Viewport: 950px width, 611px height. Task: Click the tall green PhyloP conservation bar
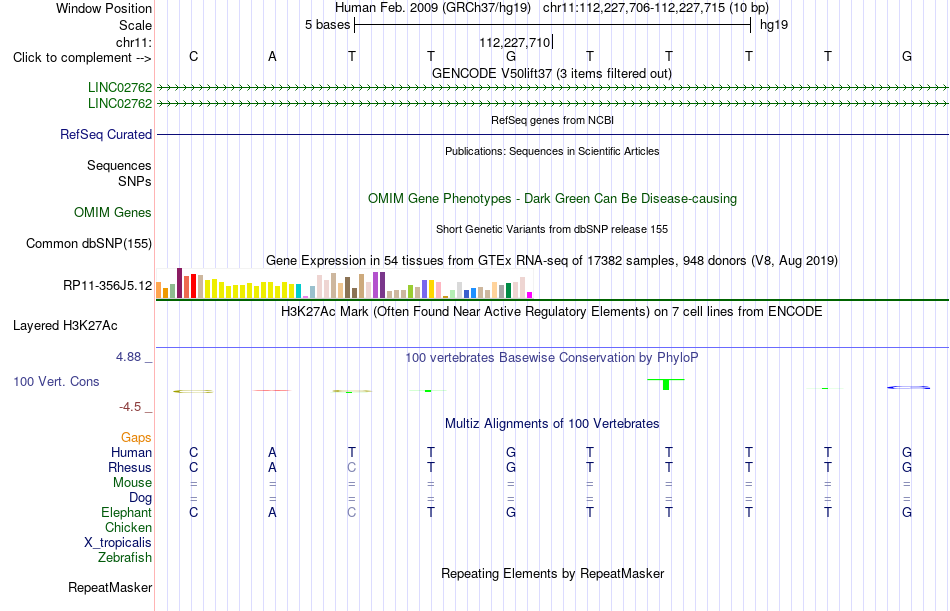tap(666, 384)
